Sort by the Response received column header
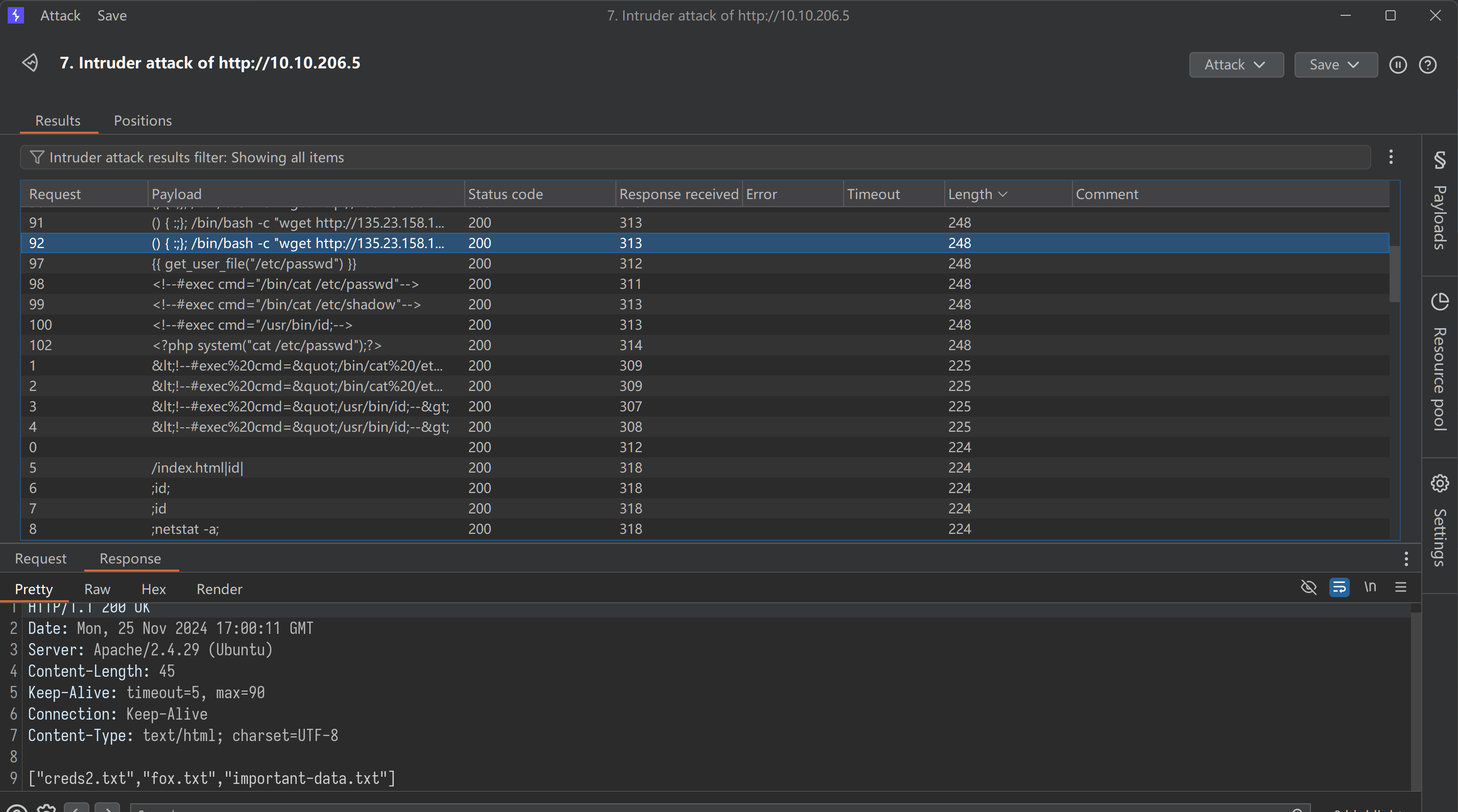The image size is (1458, 812). pos(679,194)
